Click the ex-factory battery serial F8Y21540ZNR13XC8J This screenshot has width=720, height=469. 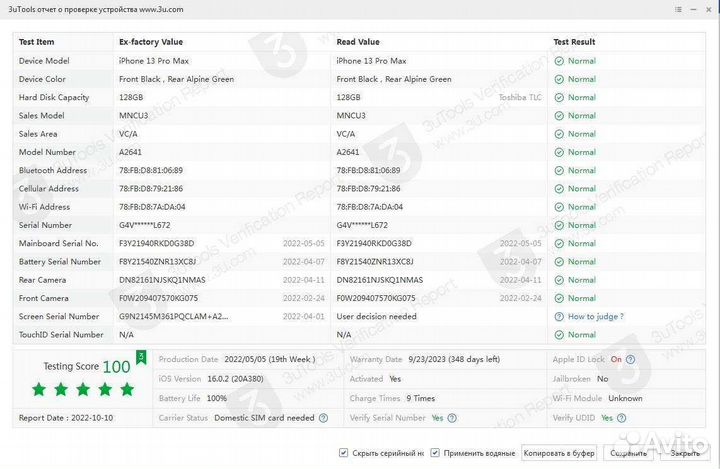click(x=158, y=262)
